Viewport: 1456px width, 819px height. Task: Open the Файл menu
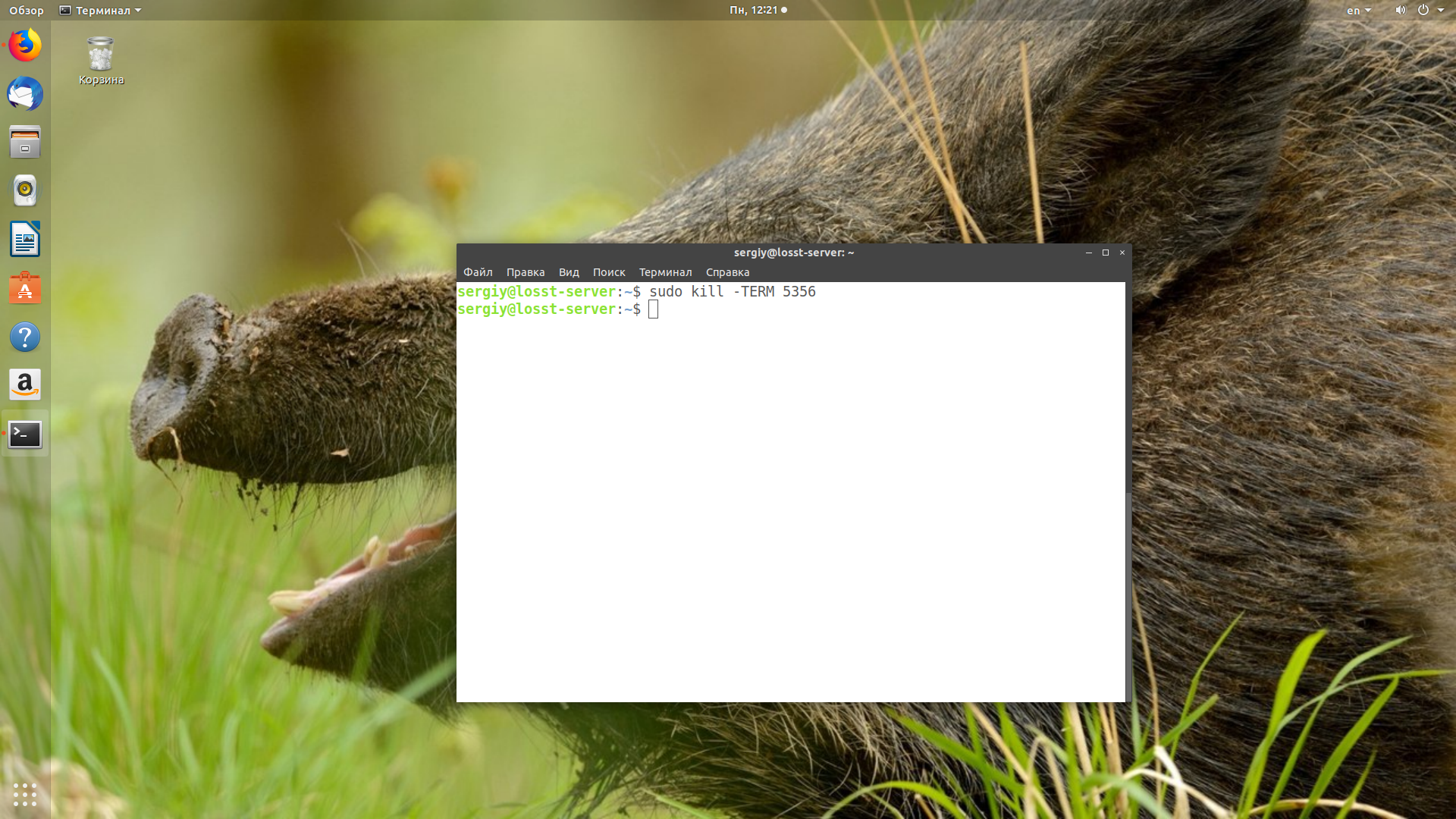tap(478, 272)
